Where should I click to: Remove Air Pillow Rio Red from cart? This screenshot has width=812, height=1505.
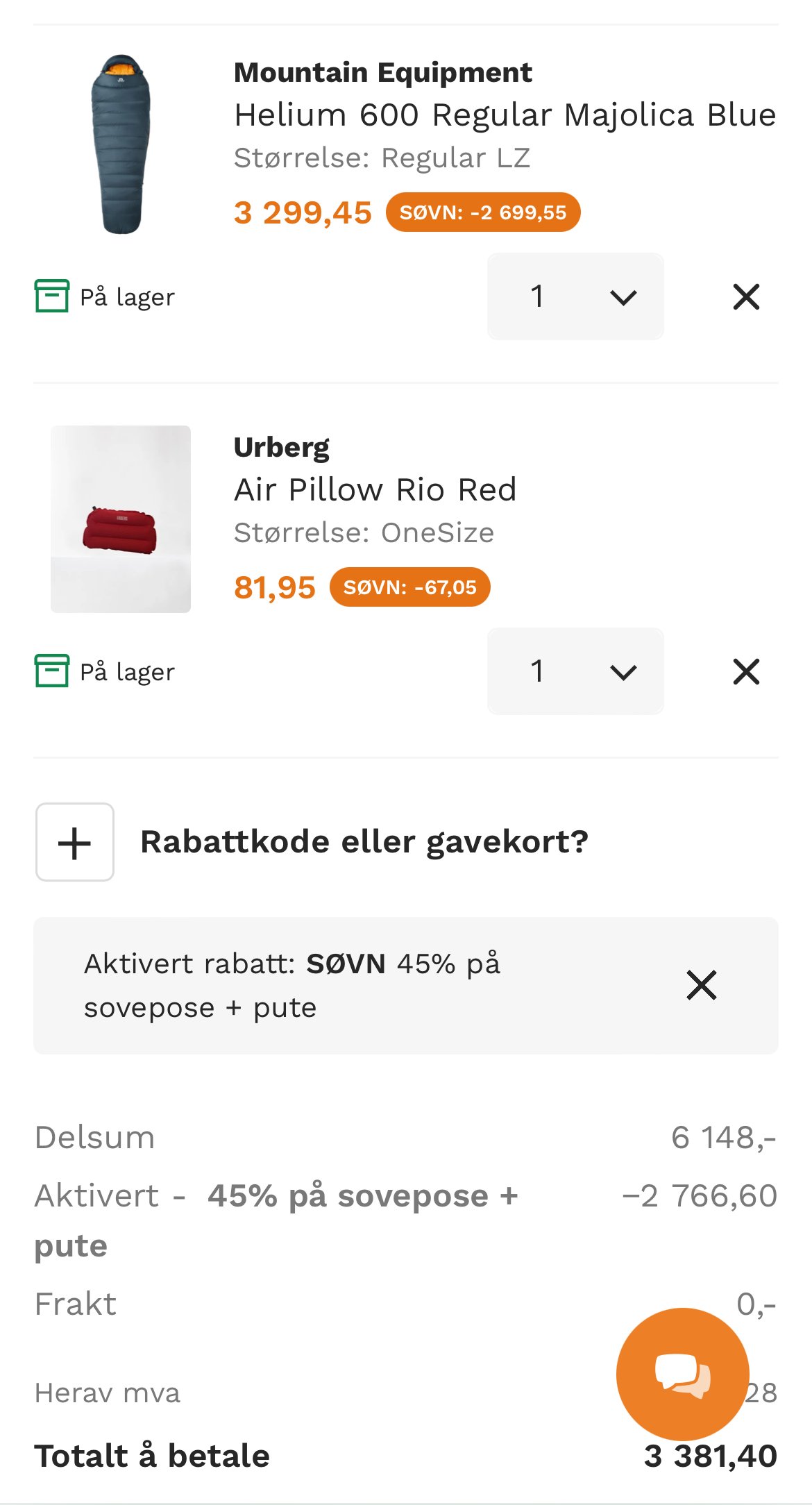[746, 672]
